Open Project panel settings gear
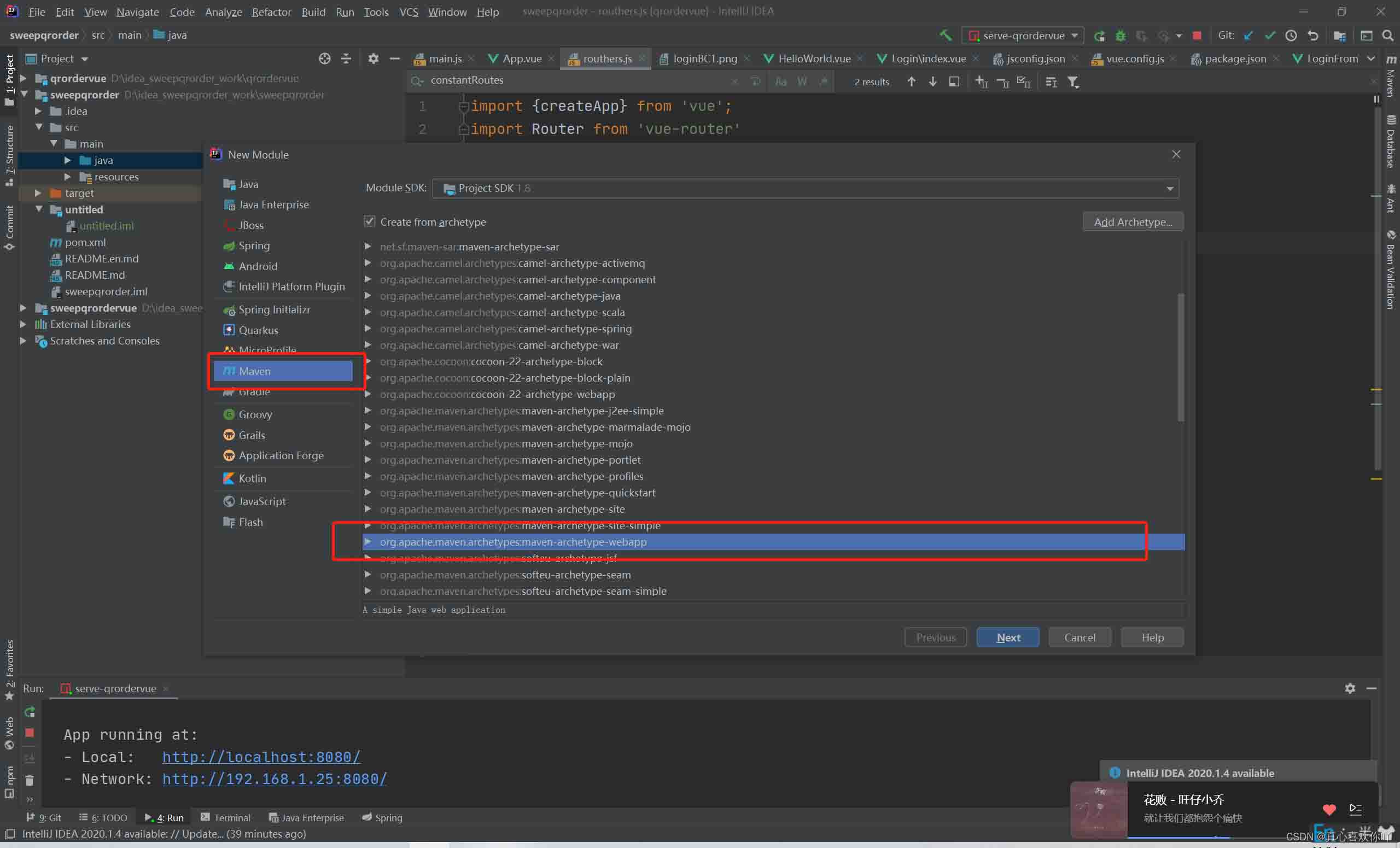1400x848 pixels. (x=373, y=59)
